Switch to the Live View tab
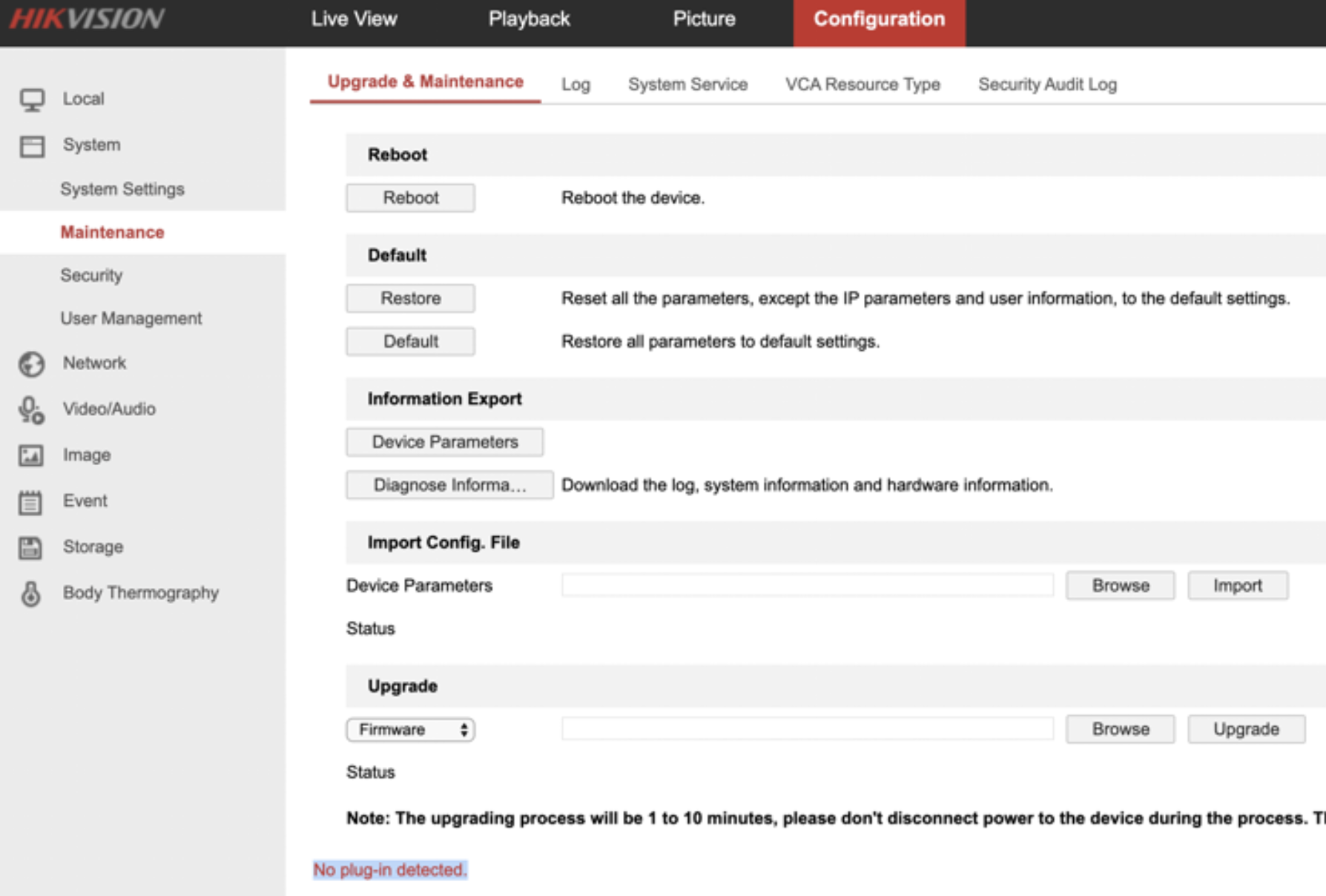This screenshot has width=1326, height=896. click(354, 19)
